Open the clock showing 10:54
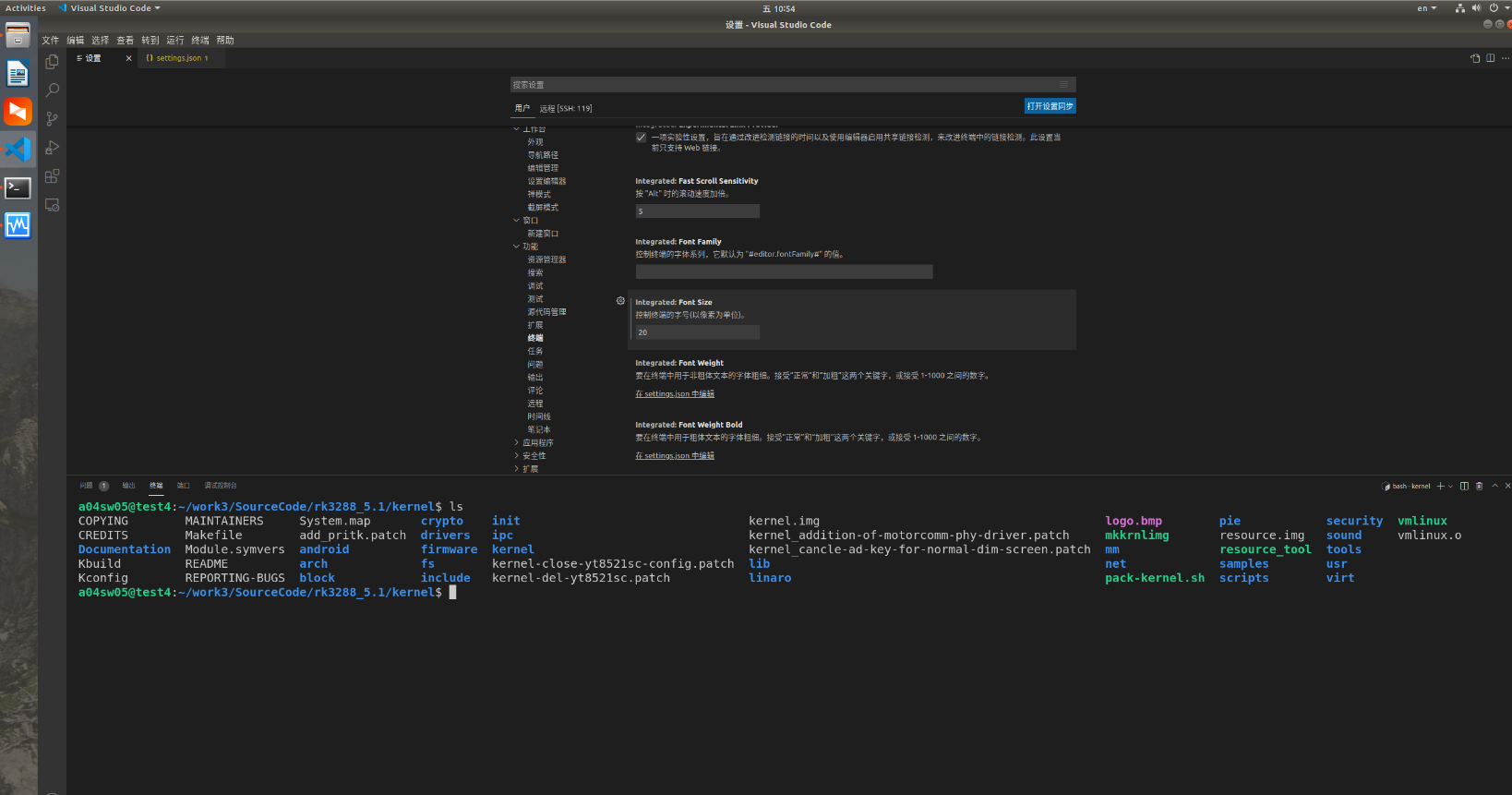This screenshot has width=1512, height=795. click(x=778, y=8)
